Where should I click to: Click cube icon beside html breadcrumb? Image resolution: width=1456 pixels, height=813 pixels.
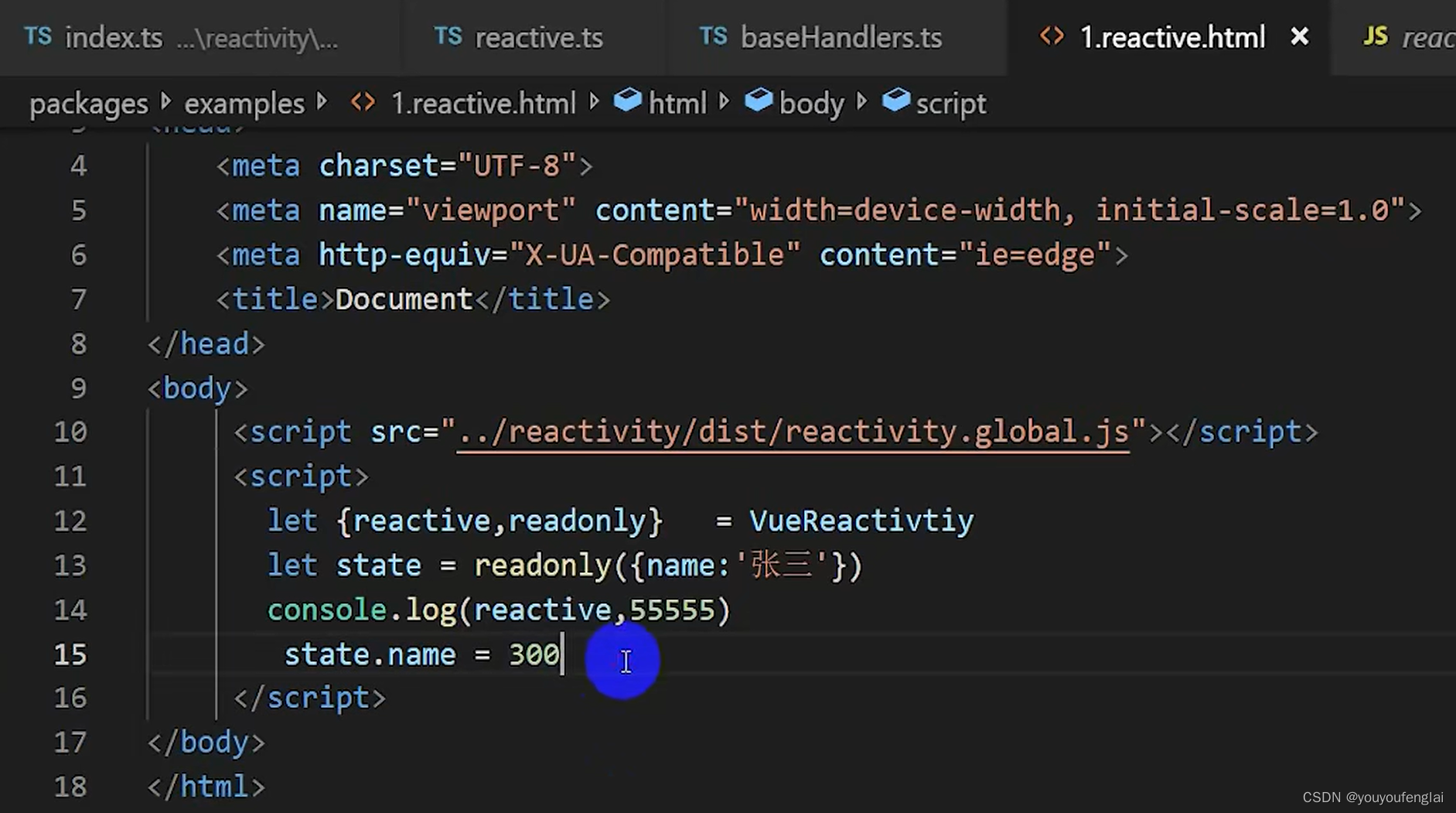pyautogui.click(x=627, y=101)
